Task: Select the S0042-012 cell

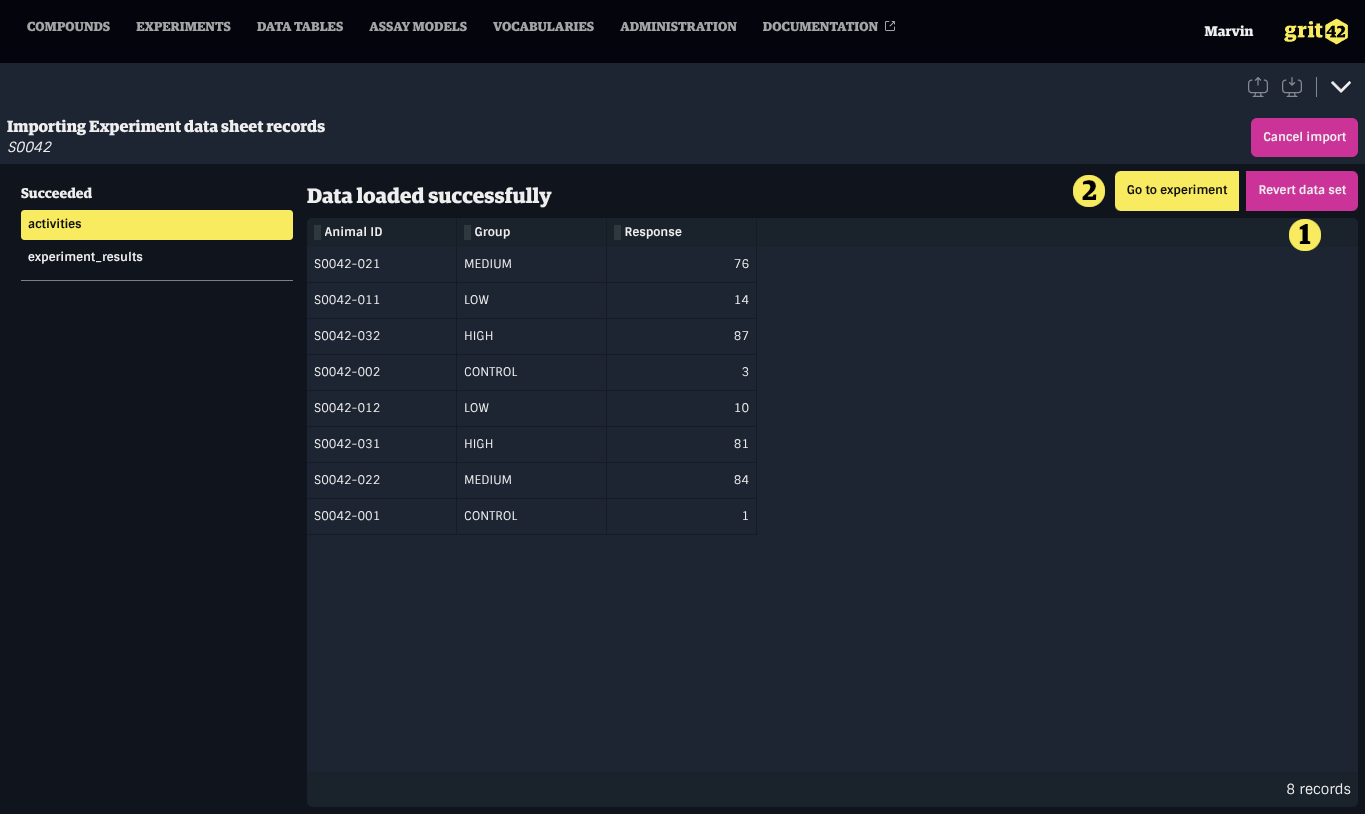Action: pyautogui.click(x=382, y=408)
